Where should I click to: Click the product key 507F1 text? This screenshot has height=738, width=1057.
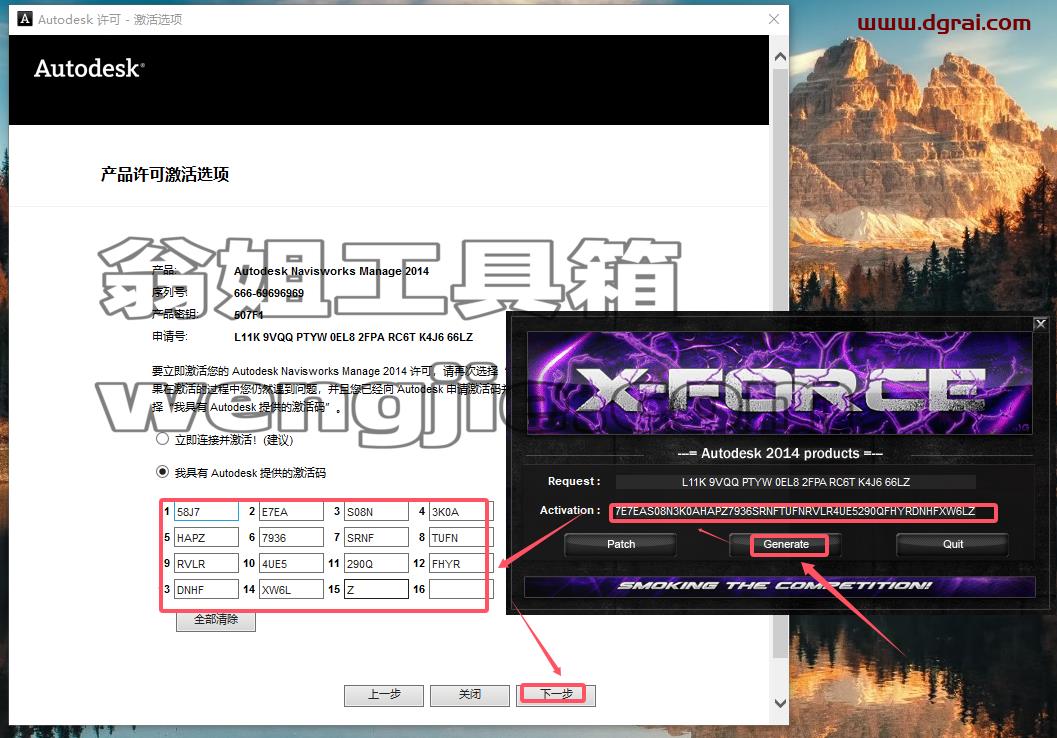pos(249,315)
